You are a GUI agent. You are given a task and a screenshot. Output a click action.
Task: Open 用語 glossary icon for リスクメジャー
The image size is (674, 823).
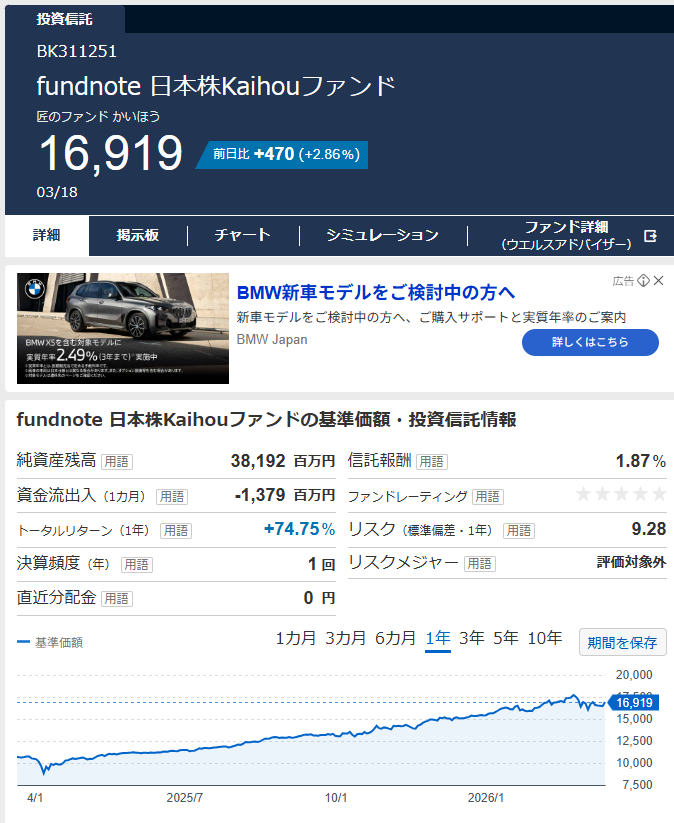478,564
